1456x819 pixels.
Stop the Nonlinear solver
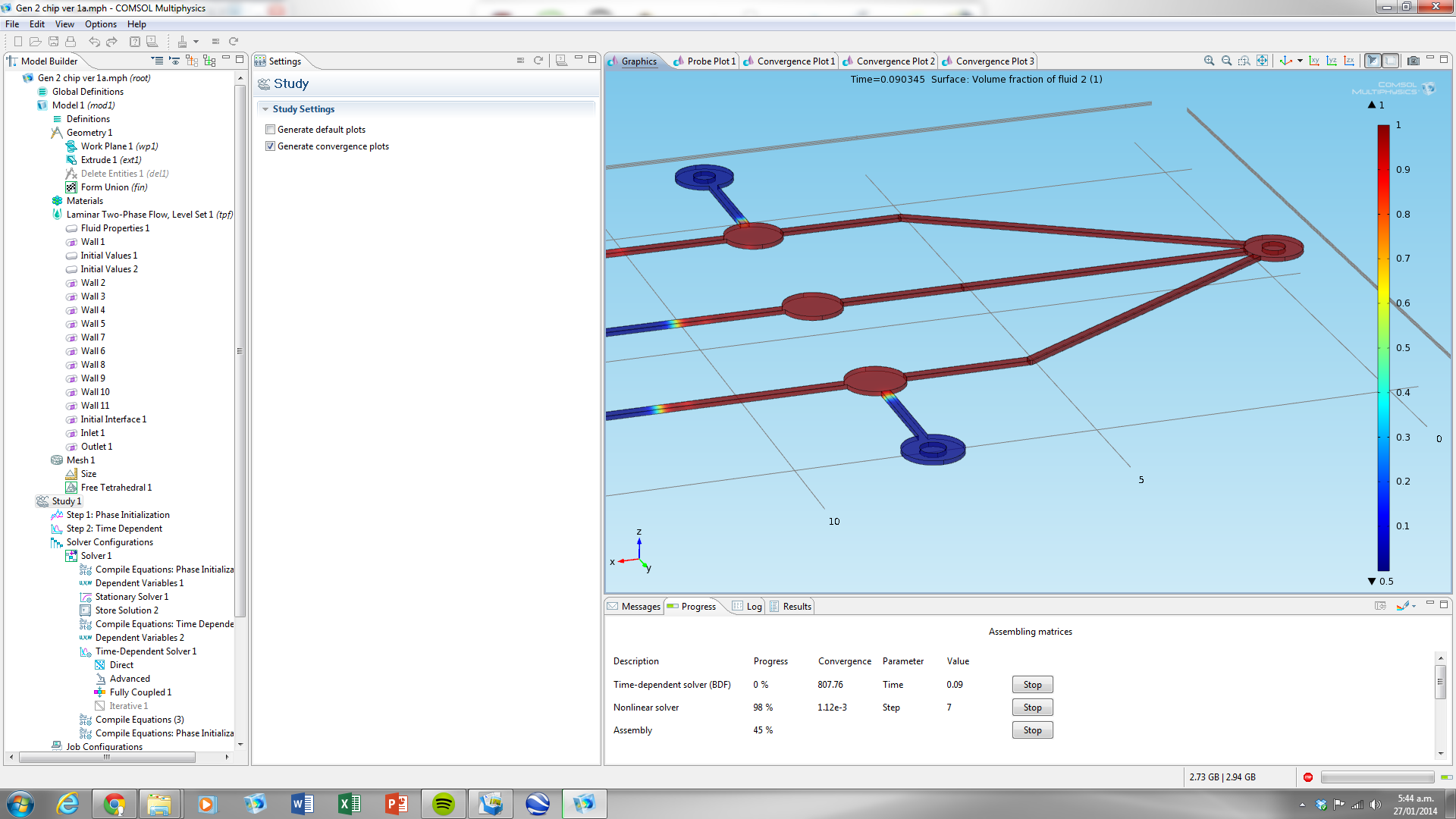click(x=1032, y=708)
